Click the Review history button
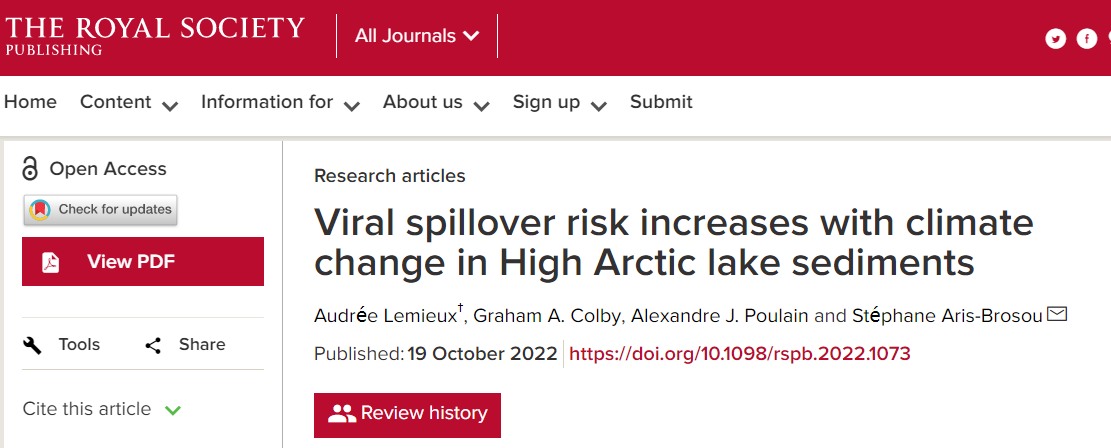This screenshot has width=1111, height=448. tap(407, 415)
